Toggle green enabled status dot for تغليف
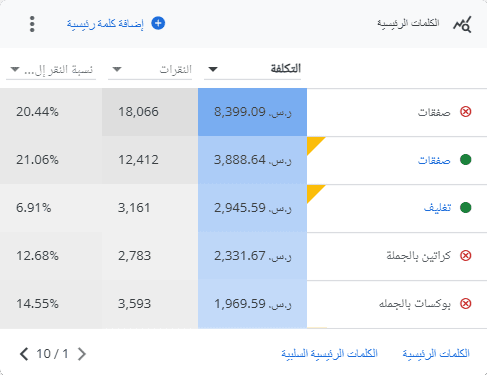This screenshot has width=487, height=375. coord(465,208)
